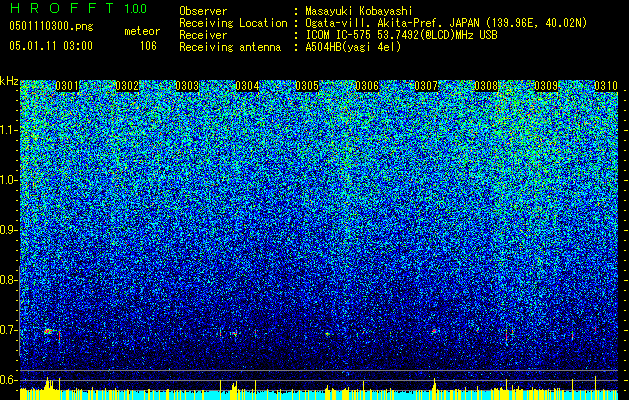Select the A504HB(yagi 4el) antenna text
Image resolution: width=629 pixels, height=400 pixels.
point(353,47)
